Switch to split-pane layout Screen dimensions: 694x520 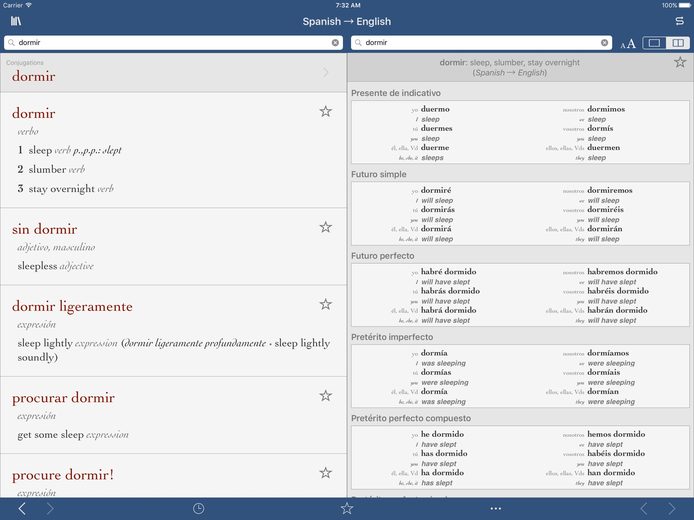[678, 42]
